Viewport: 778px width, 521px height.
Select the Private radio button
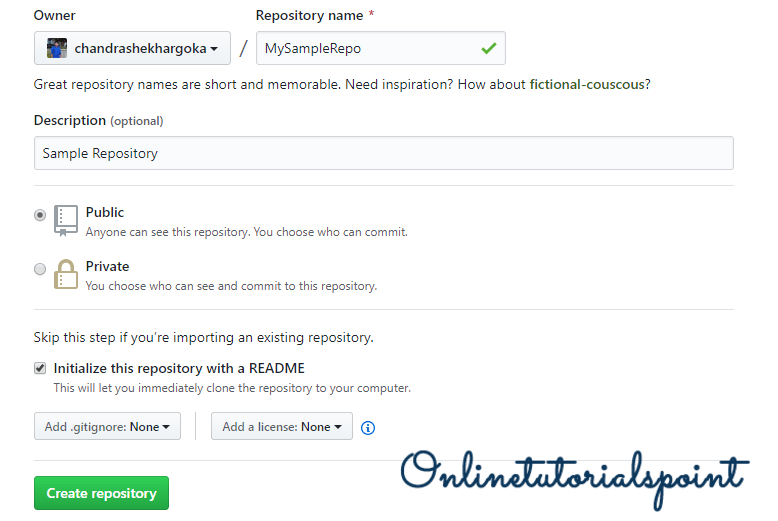[40, 268]
